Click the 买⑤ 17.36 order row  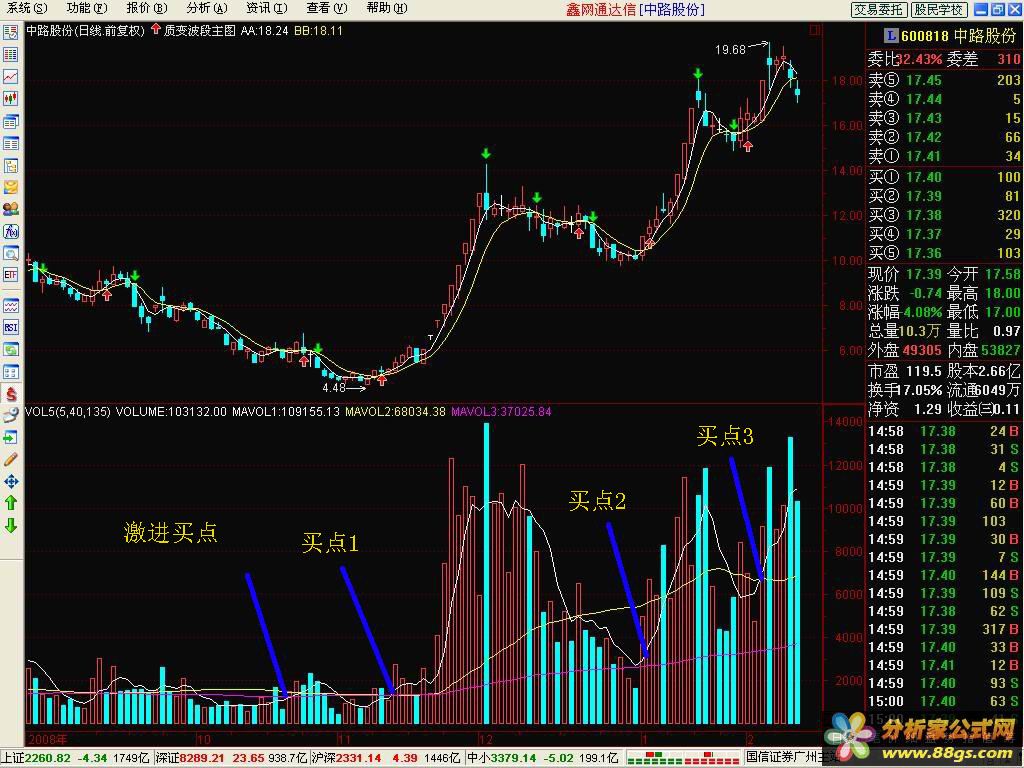coord(944,253)
